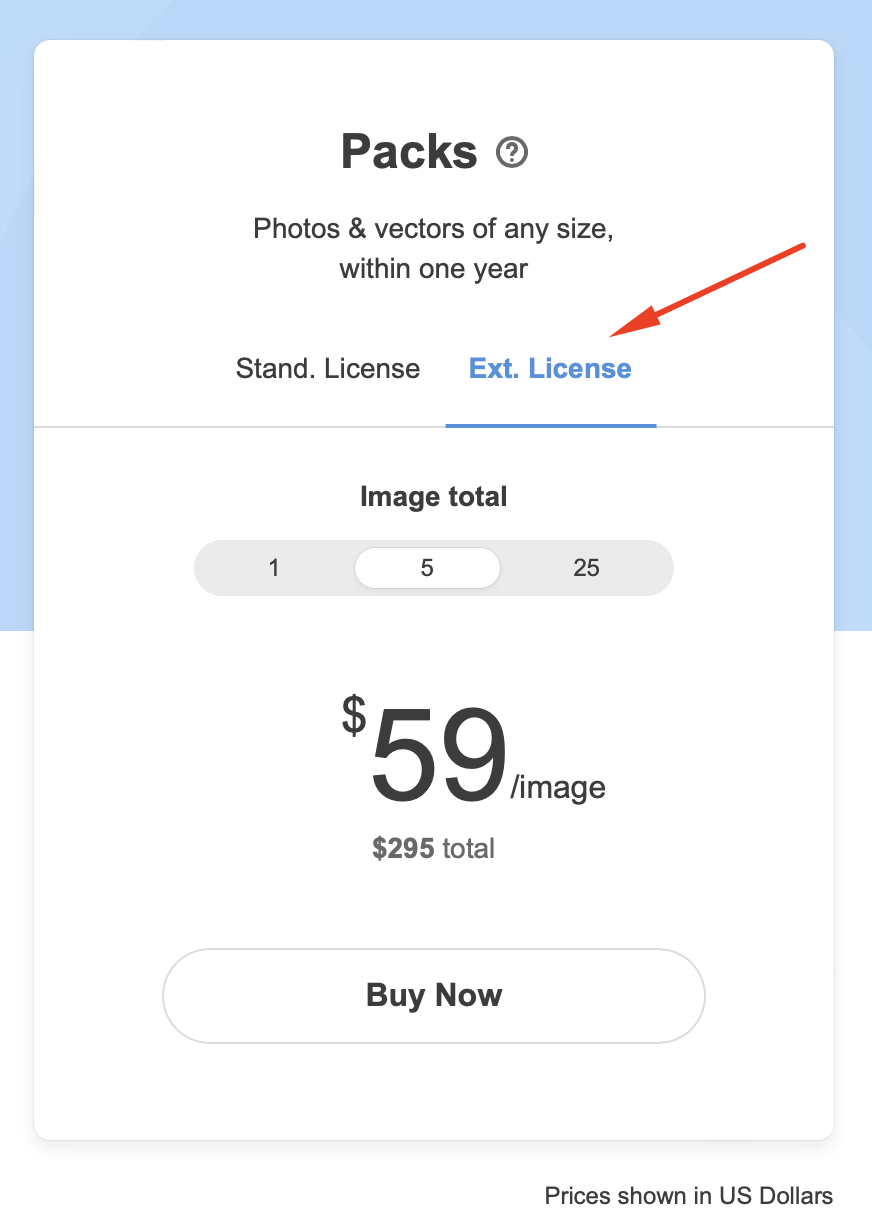The image size is (872, 1230).
Task: Click the Buy Now button
Action: 434,994
